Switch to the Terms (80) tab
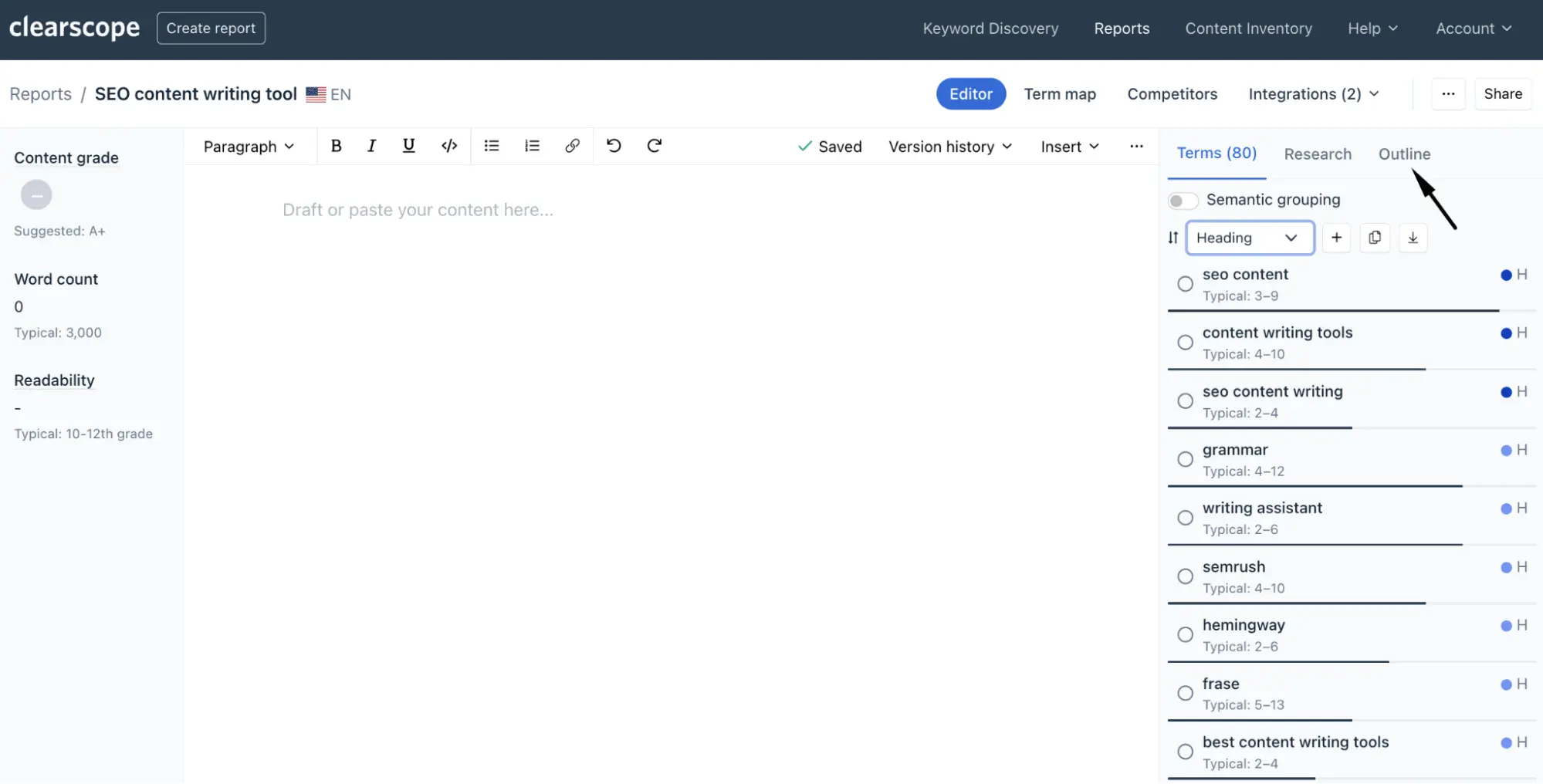This screenshot has height=784, width=1543. (1216, 153)
